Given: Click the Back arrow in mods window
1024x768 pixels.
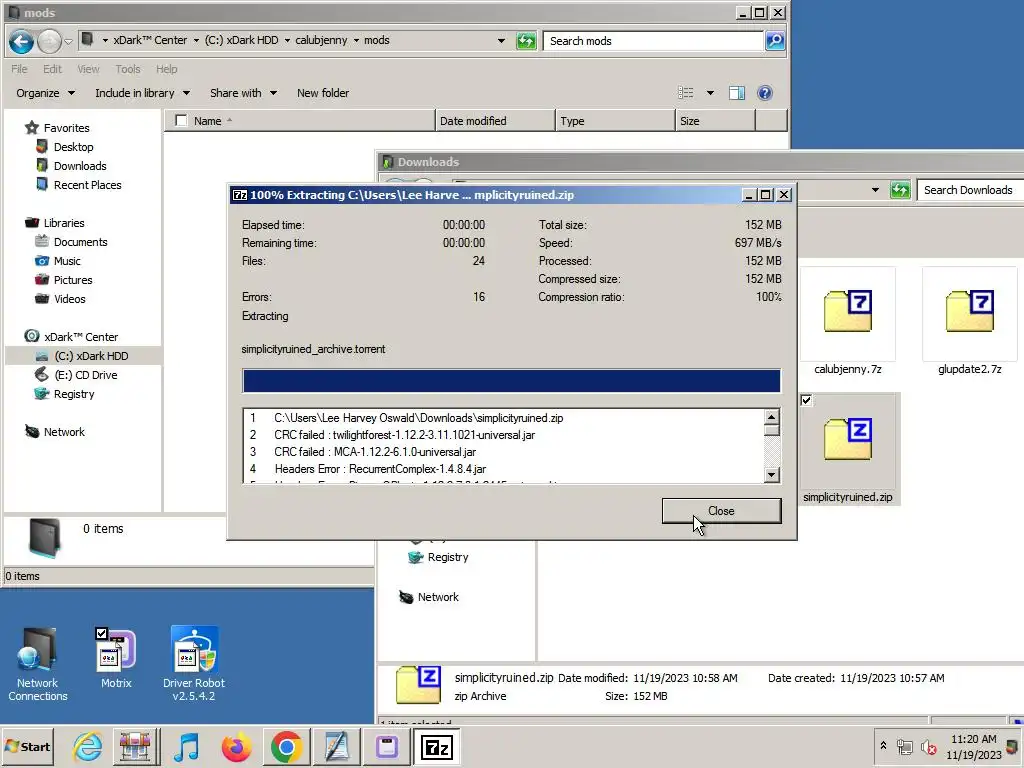Looking at the screenshot, I should [21, 42].
